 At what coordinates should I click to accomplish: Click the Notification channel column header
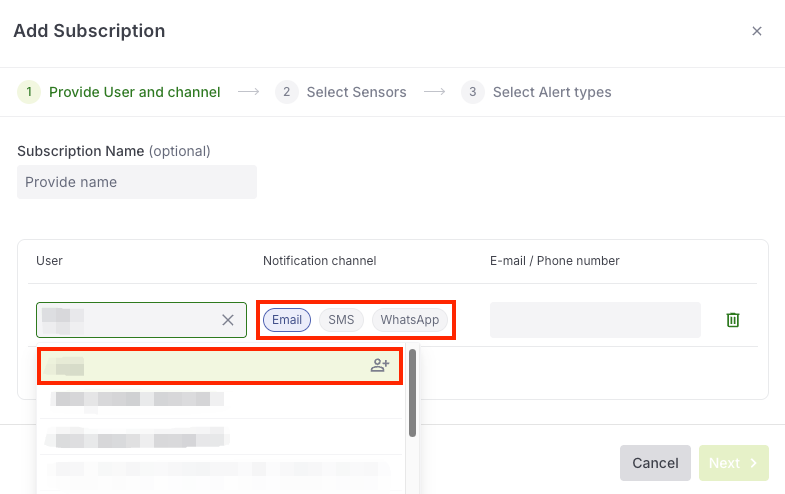(319, 261)
